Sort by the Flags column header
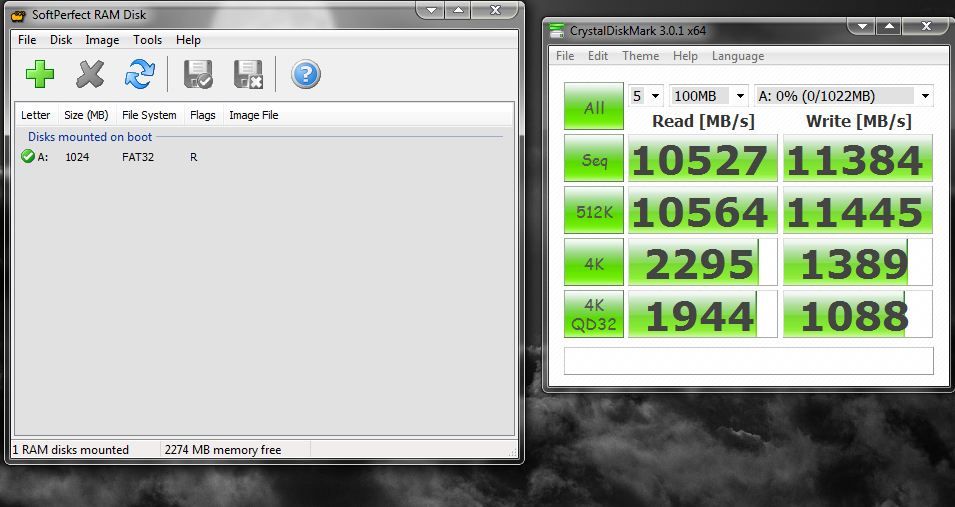 (x=202, y=115)
